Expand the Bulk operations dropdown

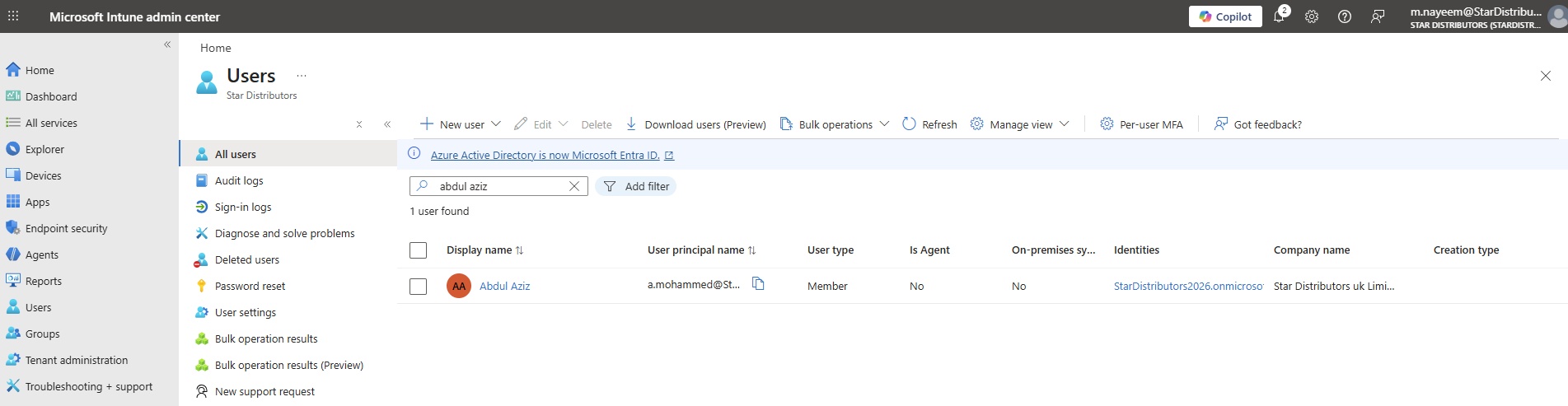point(884,124)
